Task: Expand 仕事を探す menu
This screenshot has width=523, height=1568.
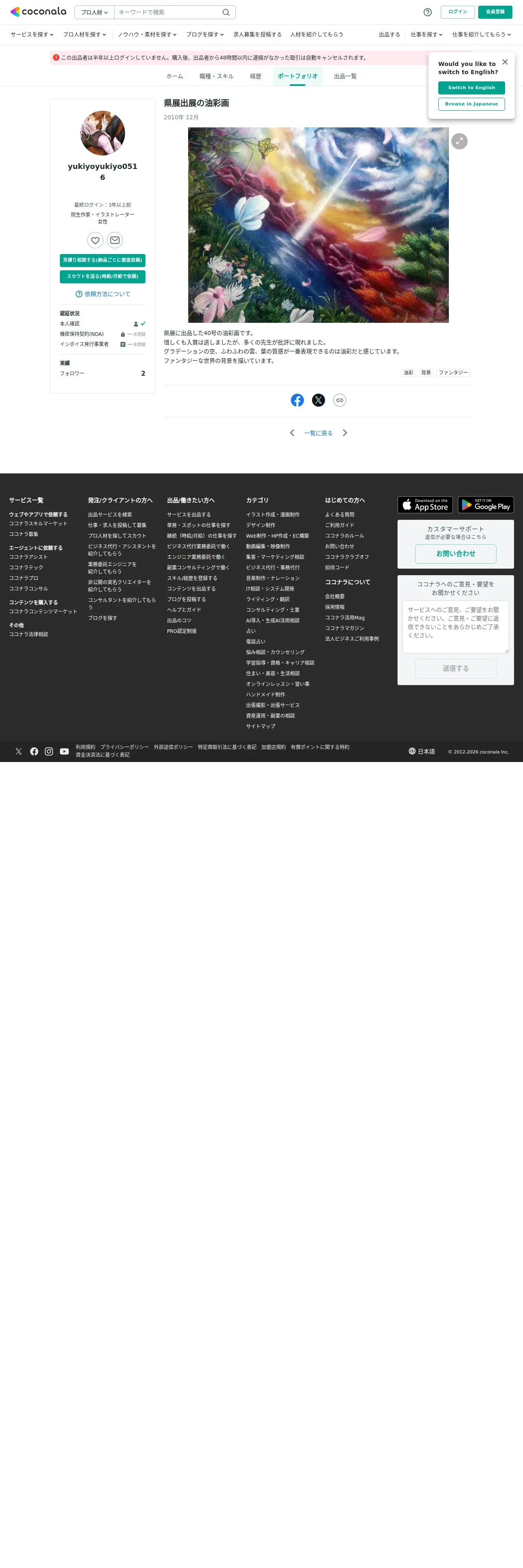Action: [426, 35]
